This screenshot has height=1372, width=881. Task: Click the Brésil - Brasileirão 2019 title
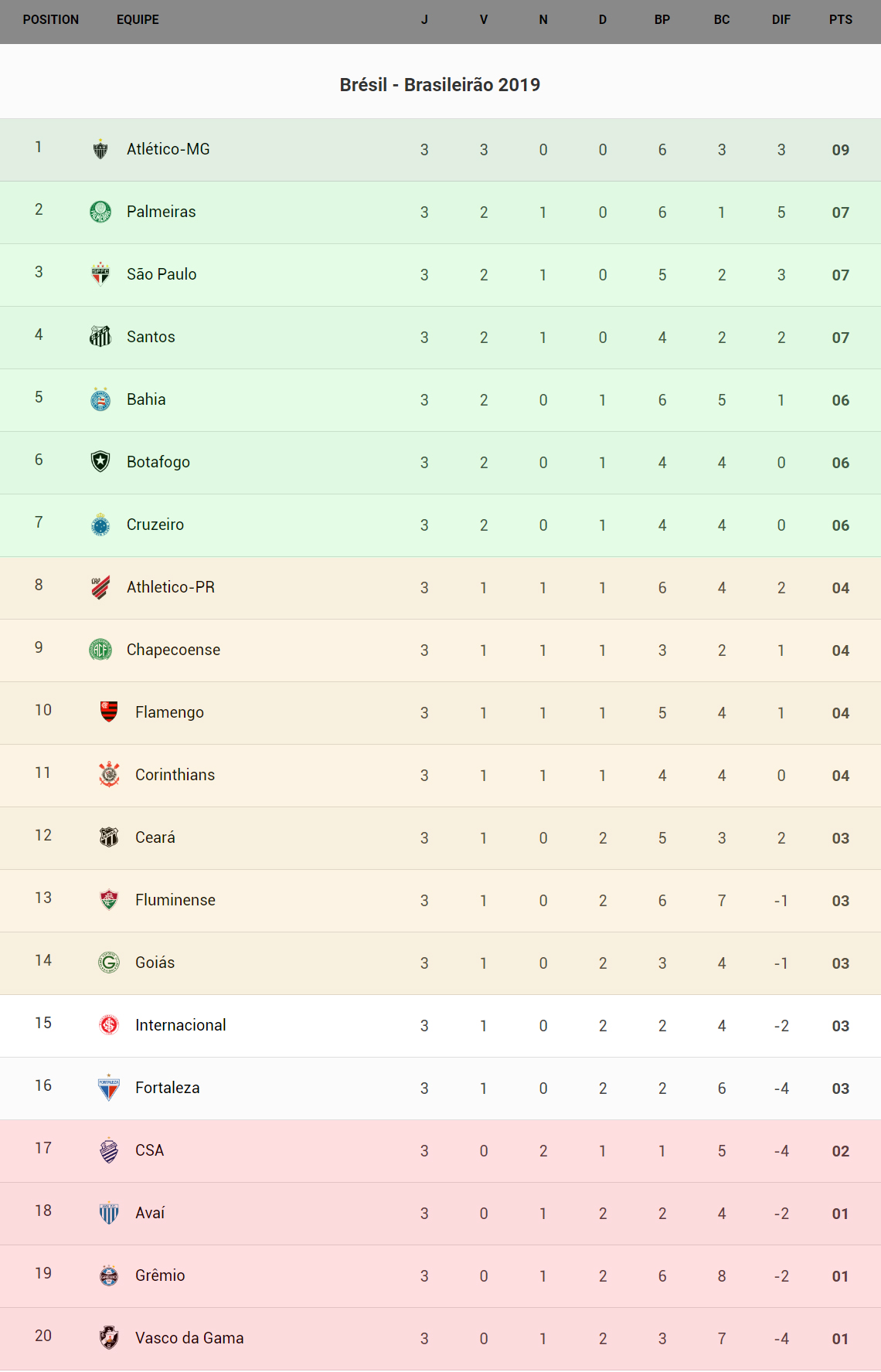tap(440, 85)
